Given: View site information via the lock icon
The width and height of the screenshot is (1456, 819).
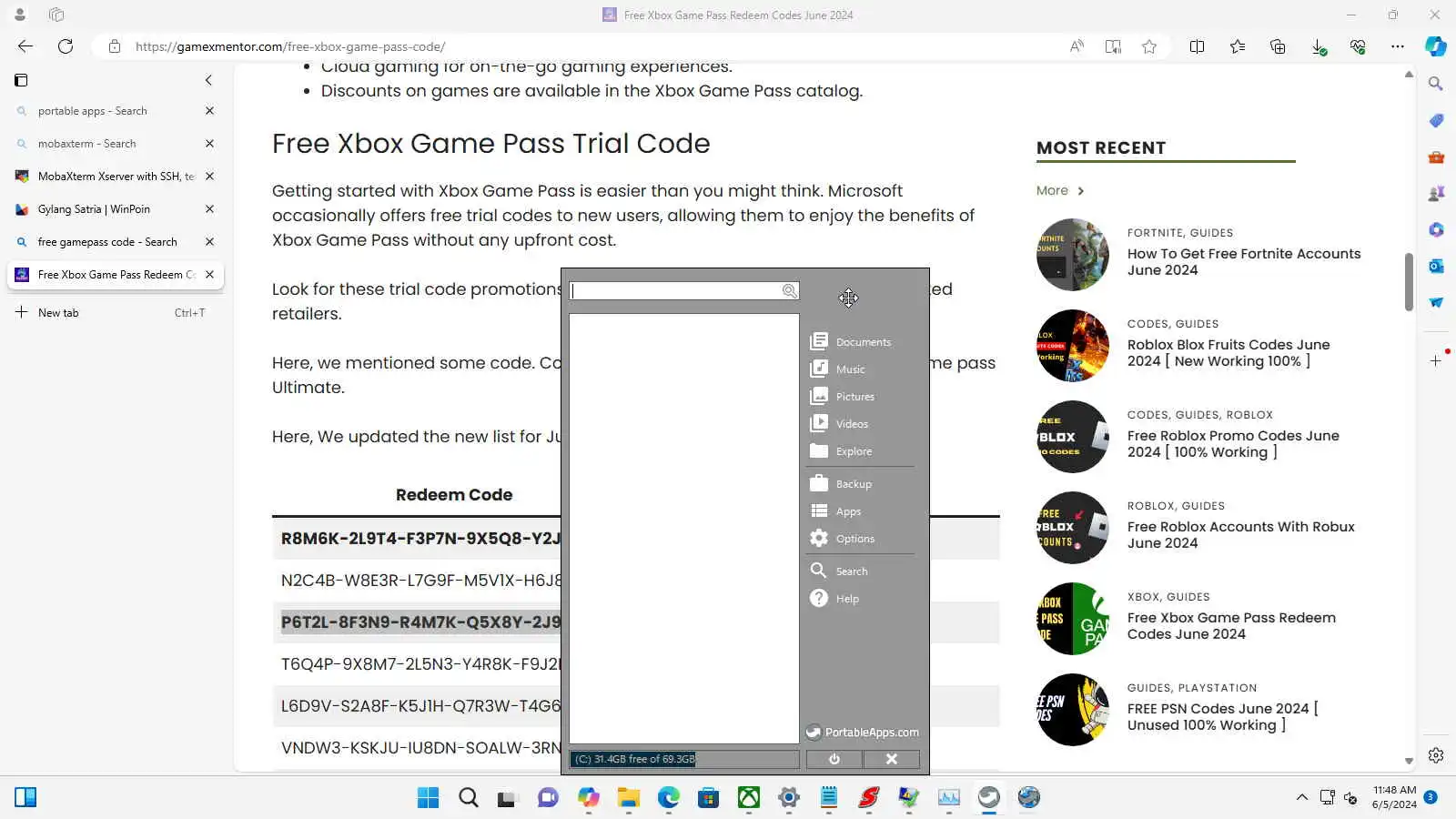Looking at the screenshot, I should (x=115, y=46).
